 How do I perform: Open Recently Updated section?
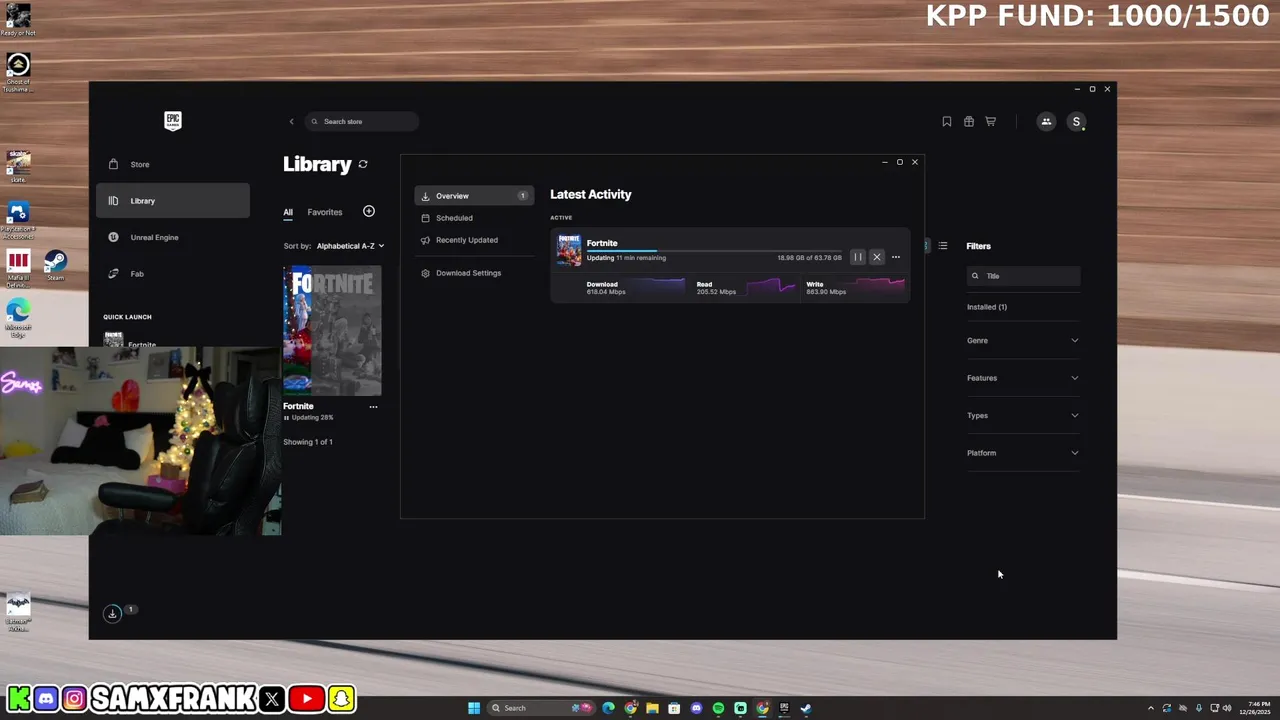[474, 240]
